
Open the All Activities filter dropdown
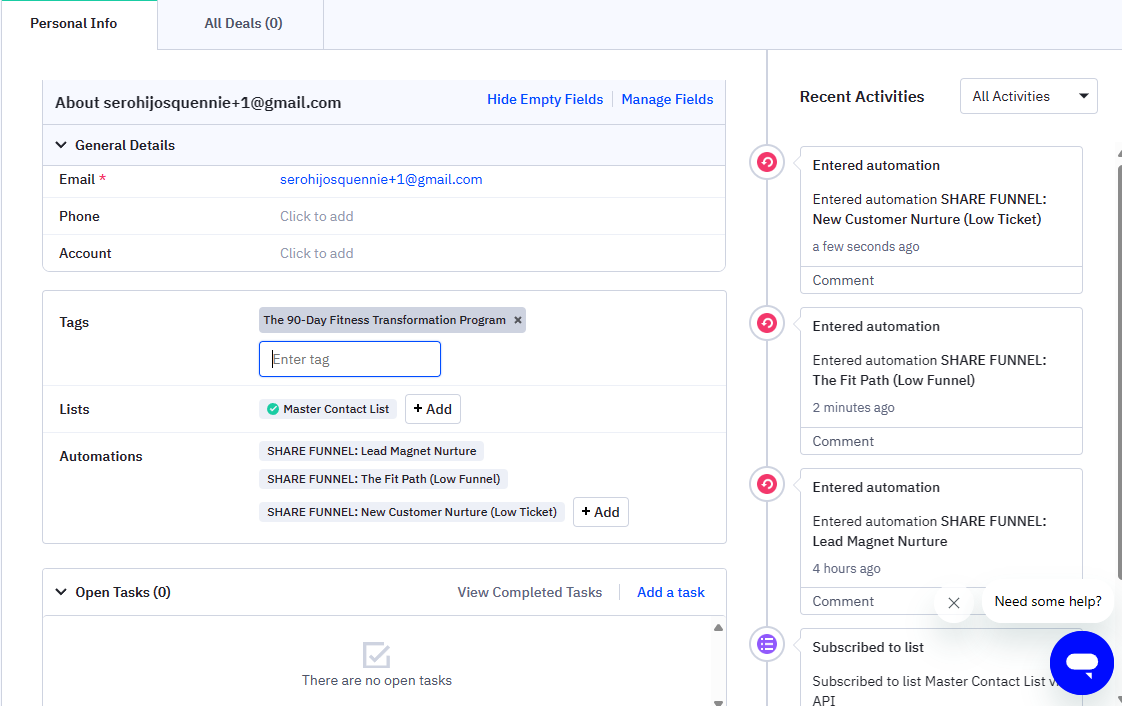[1028, 96]
